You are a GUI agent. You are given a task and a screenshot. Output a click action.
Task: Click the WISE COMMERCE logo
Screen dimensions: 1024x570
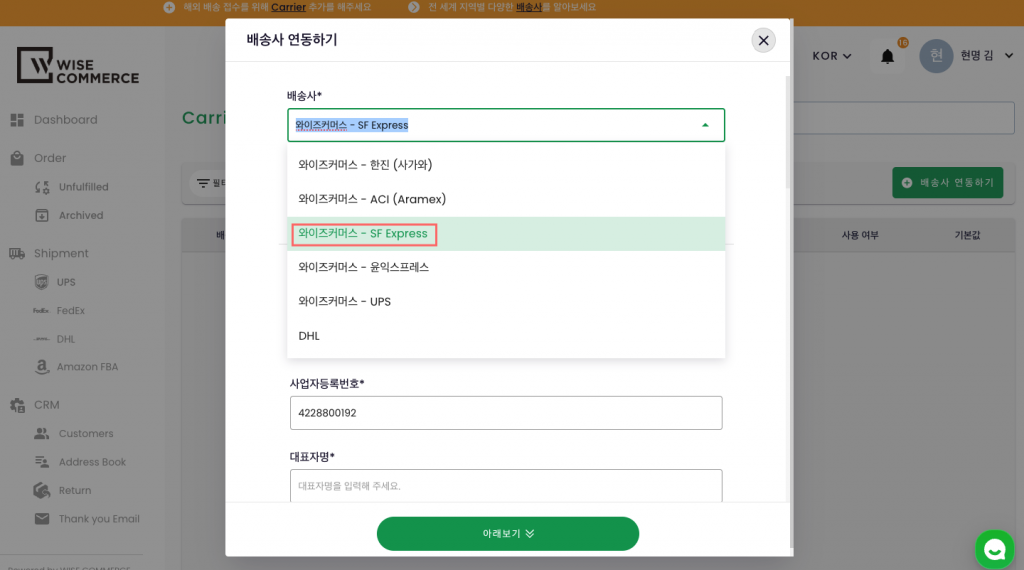[78, 65]
